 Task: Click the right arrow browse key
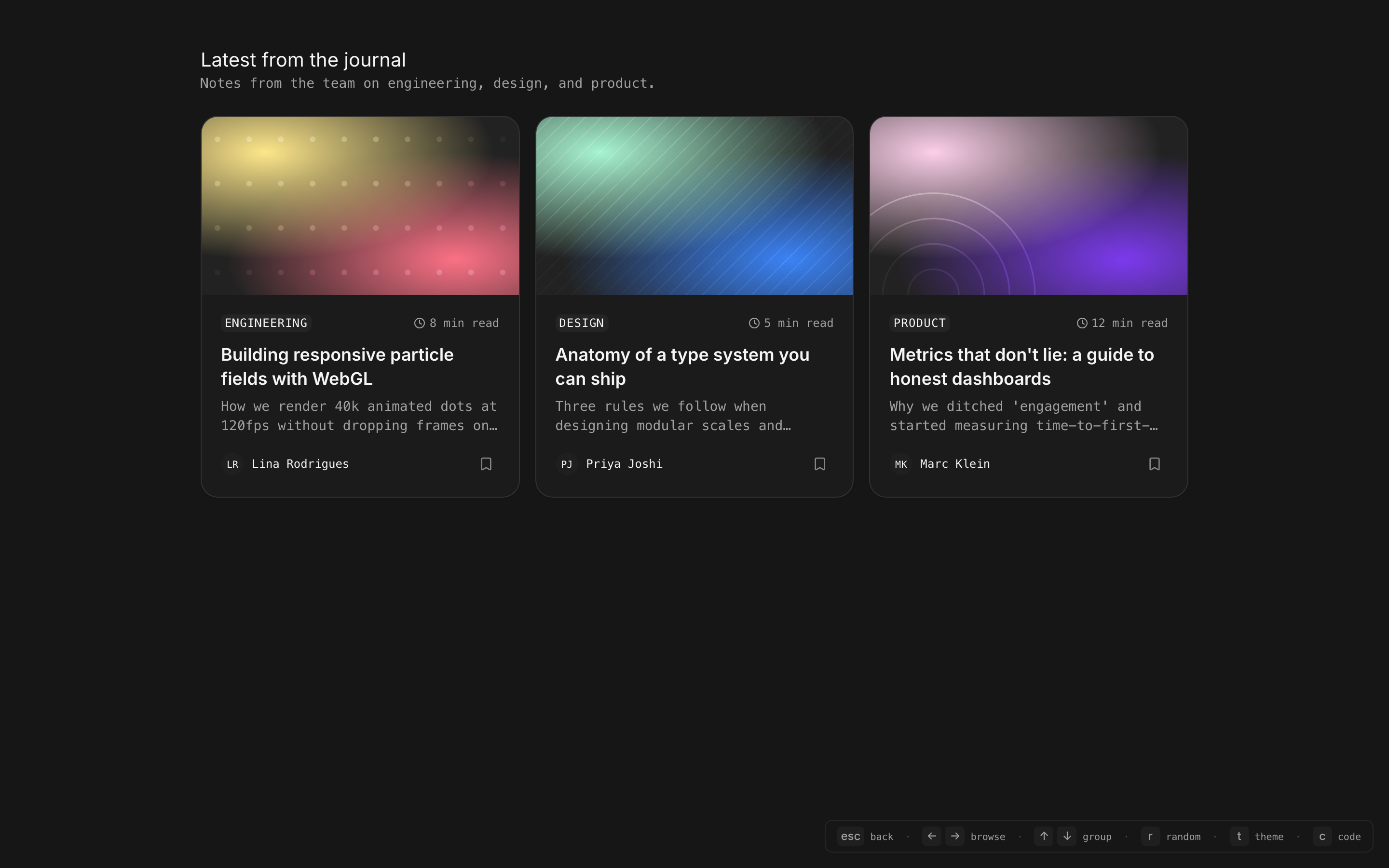(x=955, y=837)
